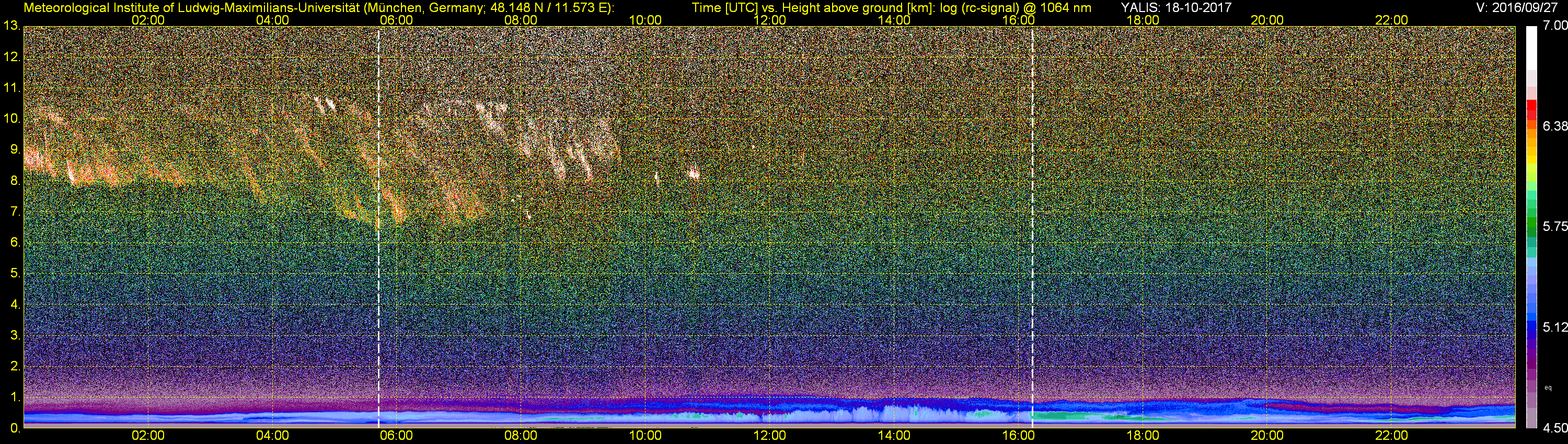Click the 4.50 colorbar scale value
Image resolution: width=1568 pixels, height=444 pixels.
[1554, 428]
